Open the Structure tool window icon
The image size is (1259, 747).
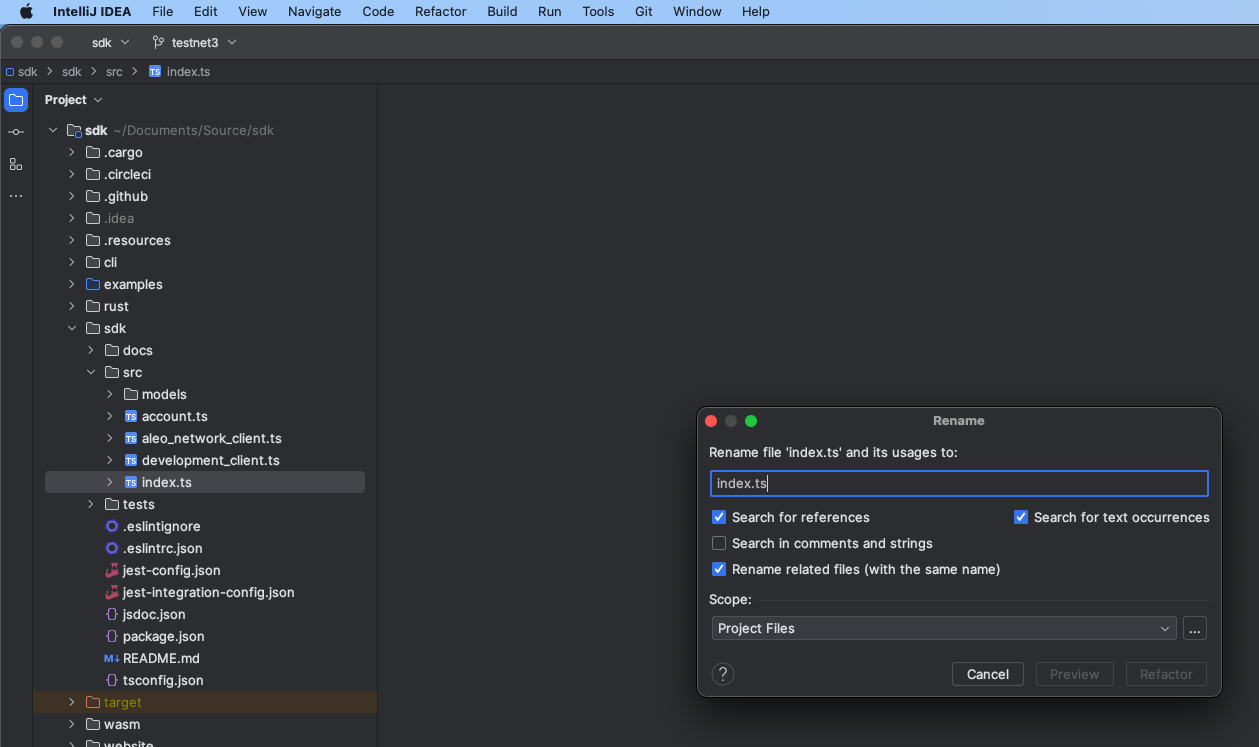(x=15, y=164)
